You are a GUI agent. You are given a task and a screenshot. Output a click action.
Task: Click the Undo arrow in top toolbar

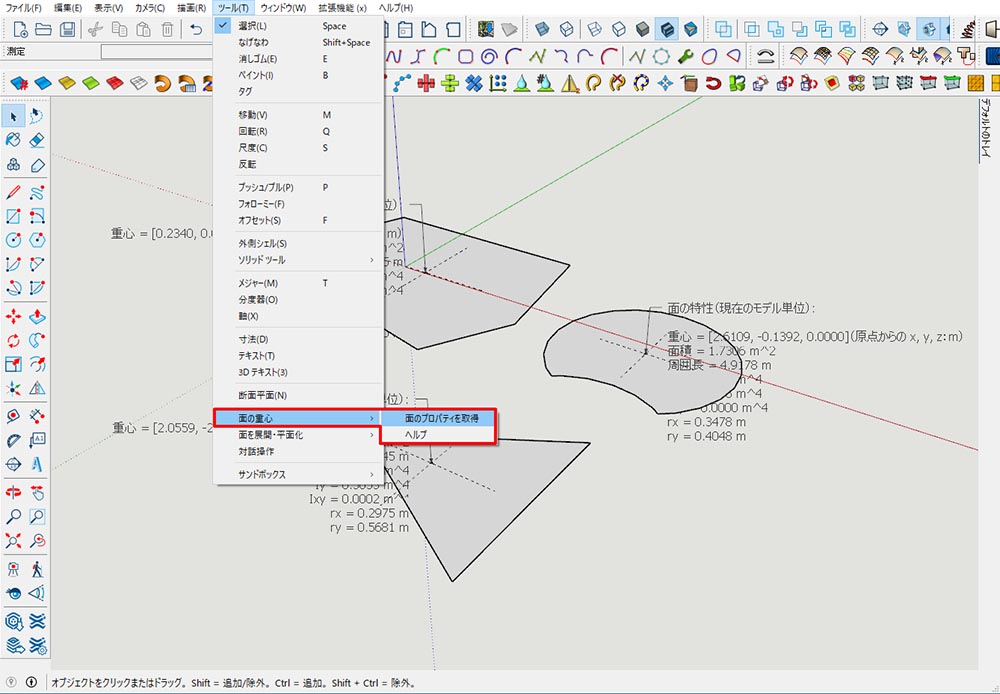click(196, 29)
